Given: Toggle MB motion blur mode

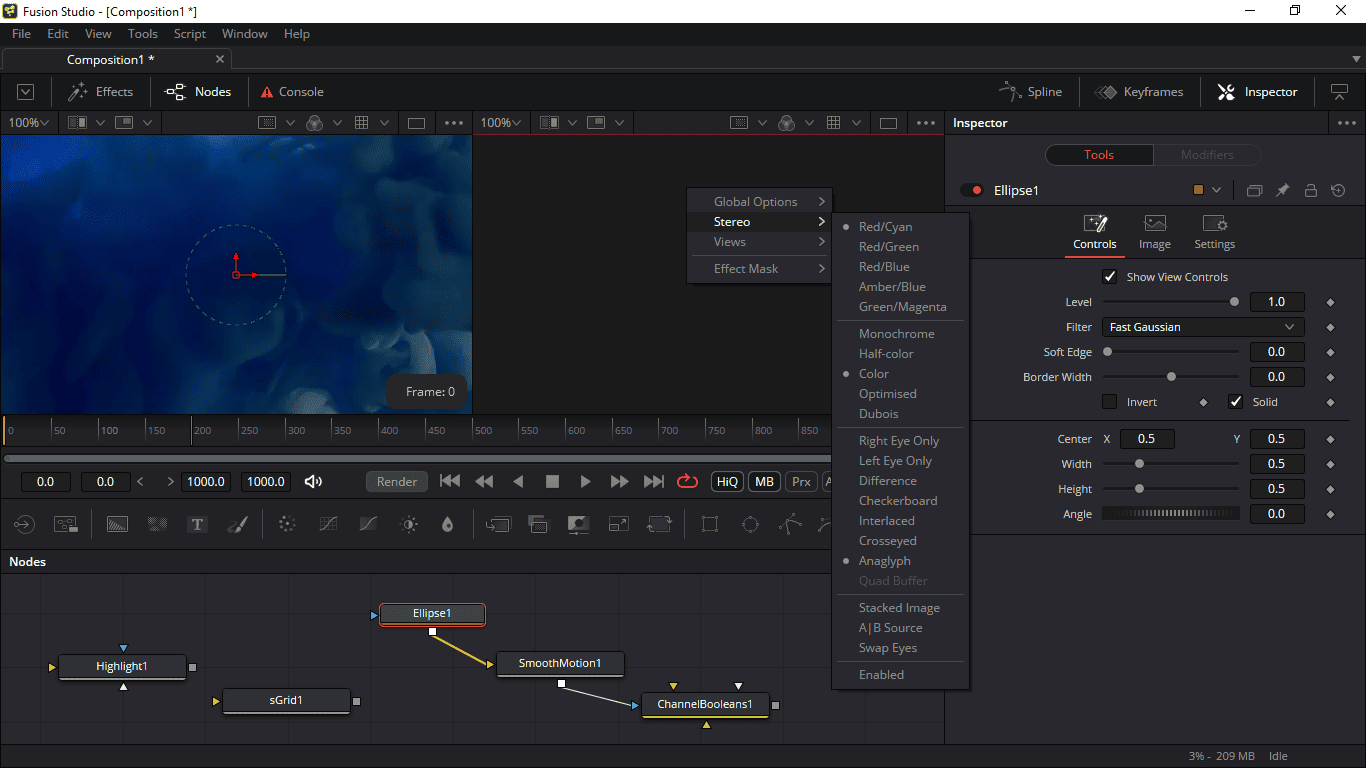Looking at the screenshot, I should coord(765,481).
